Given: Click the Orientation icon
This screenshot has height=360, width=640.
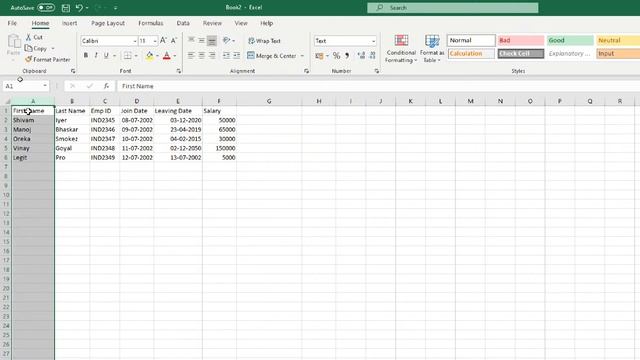Looking at the screenshot, I should pyautogui.click(x=227, y=40).
